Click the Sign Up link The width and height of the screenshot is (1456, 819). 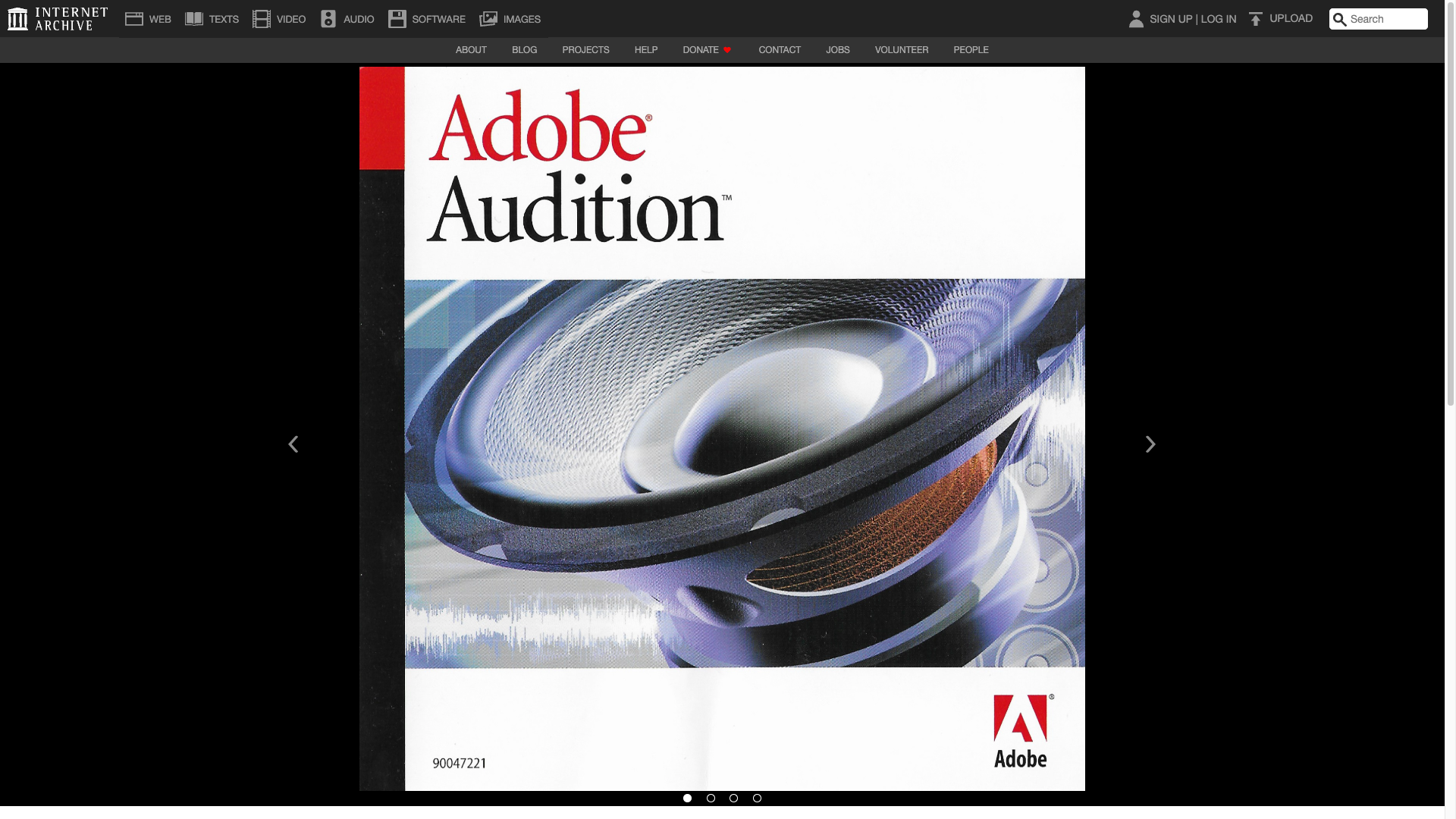tap(1171, 19)
